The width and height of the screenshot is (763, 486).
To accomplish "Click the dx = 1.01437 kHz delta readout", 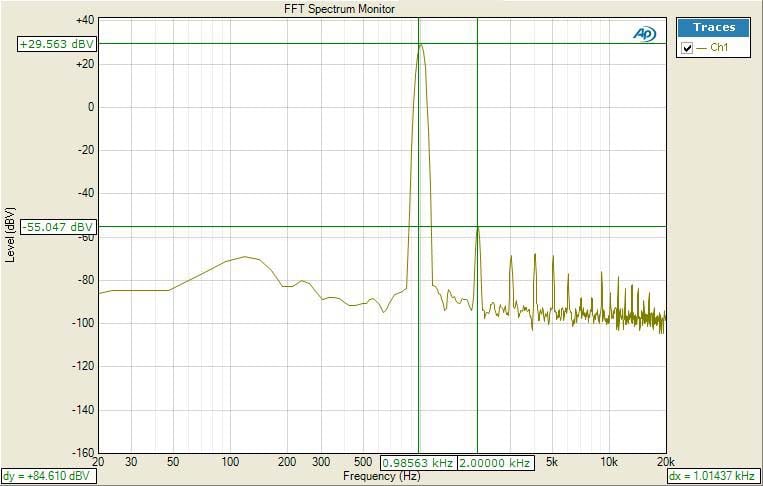I will point(714,476).
